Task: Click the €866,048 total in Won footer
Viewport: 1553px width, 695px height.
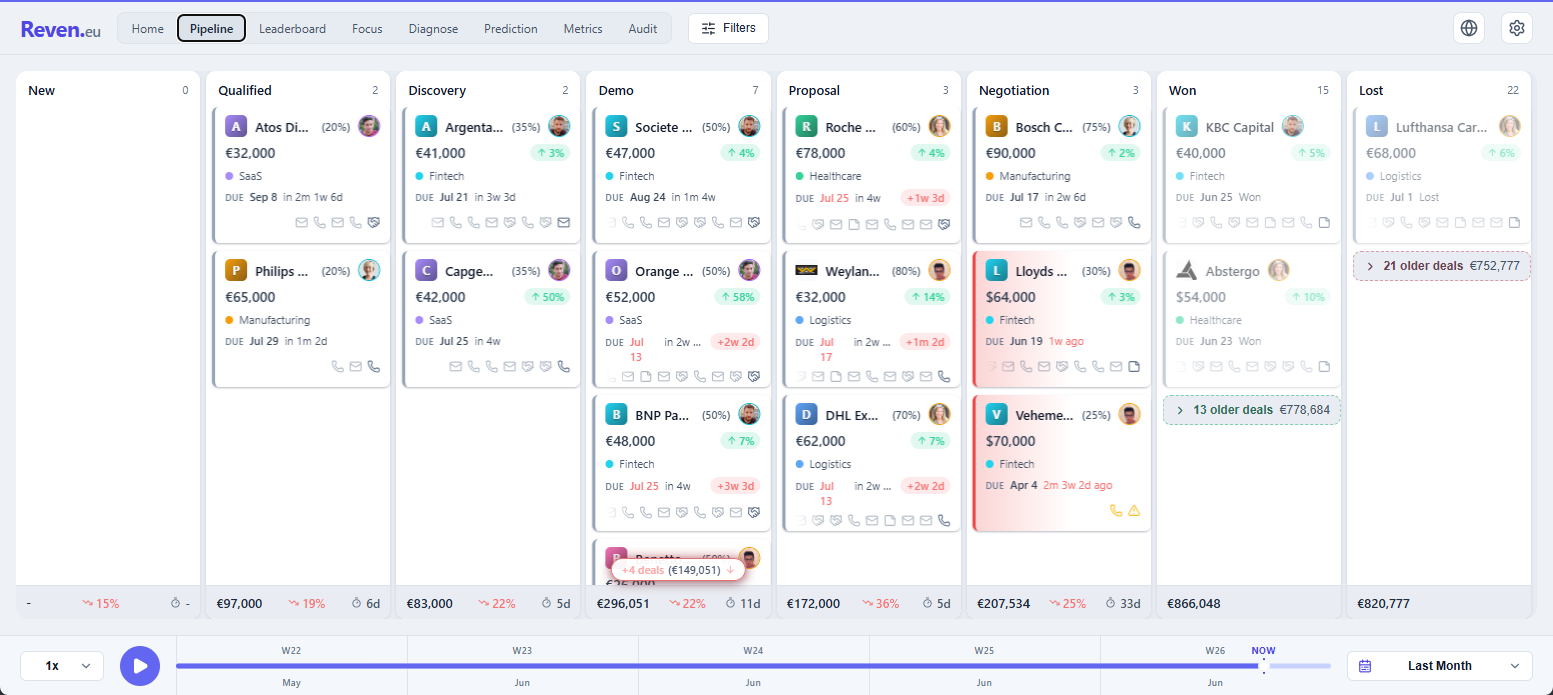Action: coord(1194,604)
